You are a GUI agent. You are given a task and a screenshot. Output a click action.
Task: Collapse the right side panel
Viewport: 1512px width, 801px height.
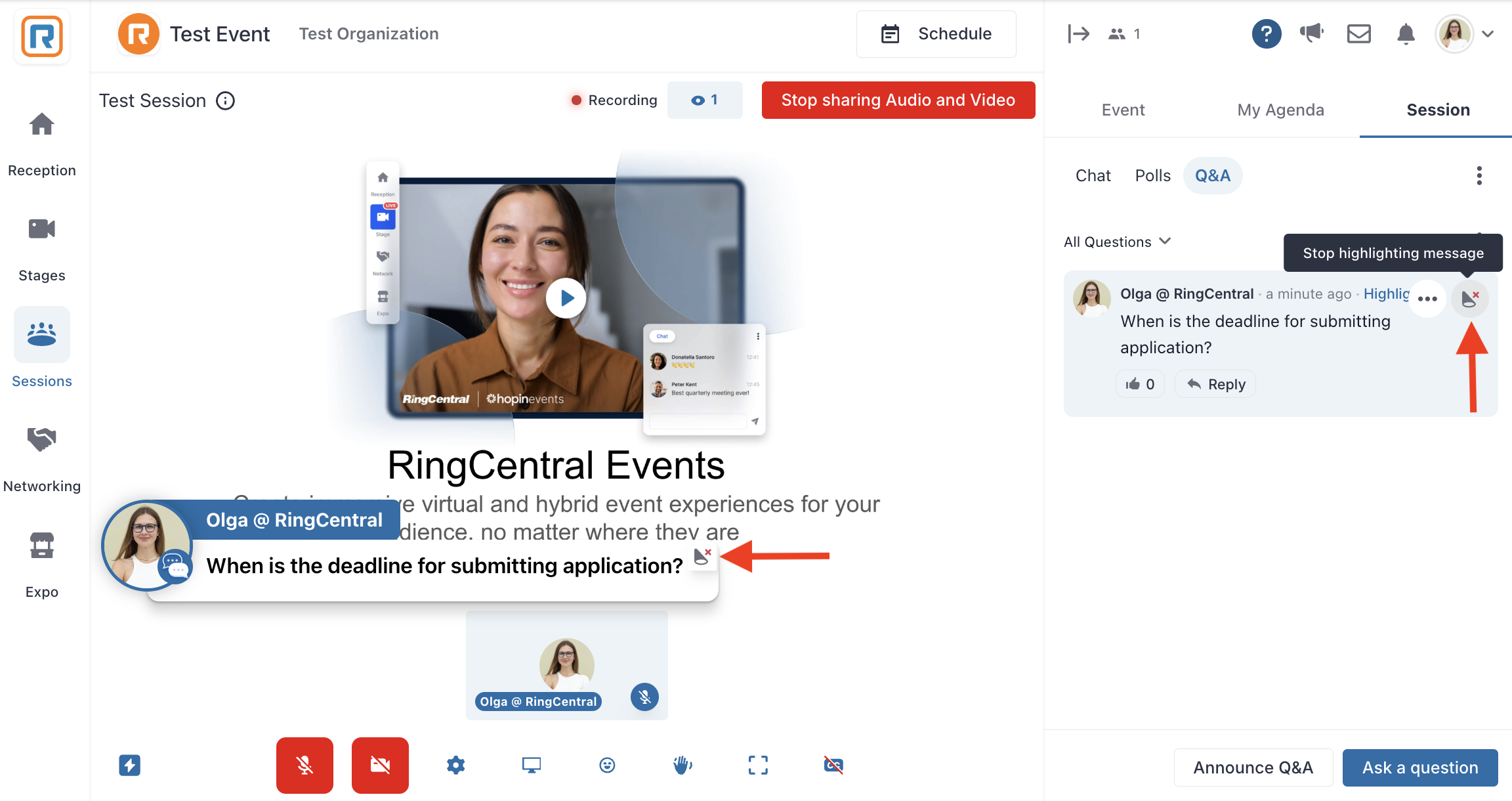(x=1078, y=33)
